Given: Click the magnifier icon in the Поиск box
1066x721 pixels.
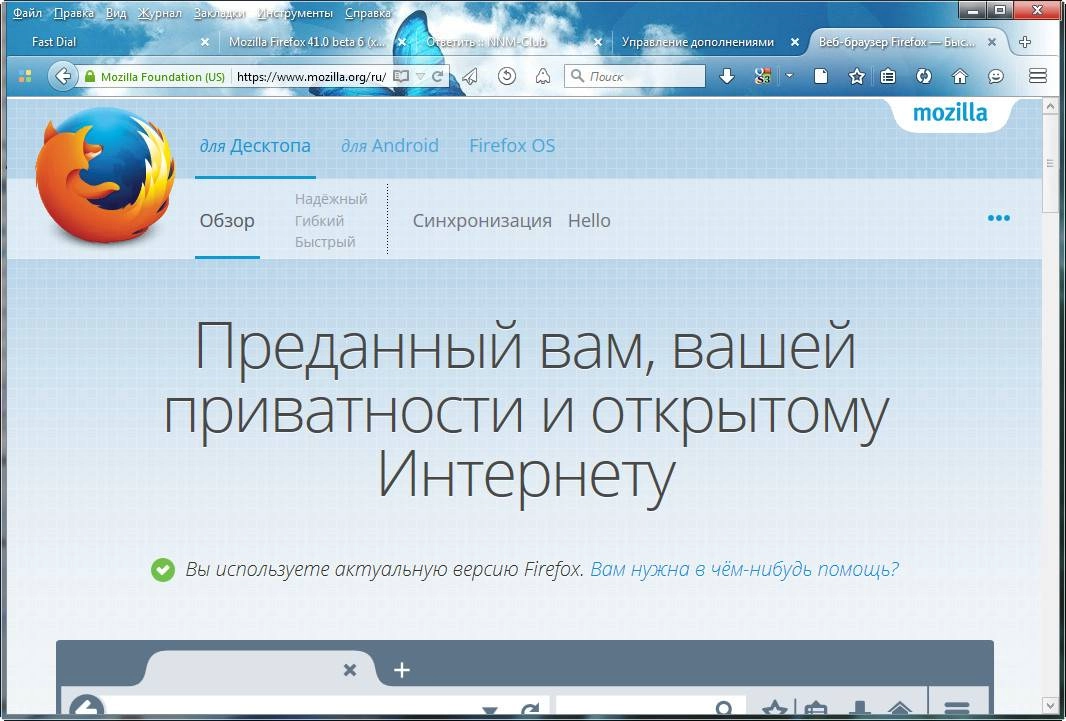Looking at the screenshot, I should tap(577, 76).
